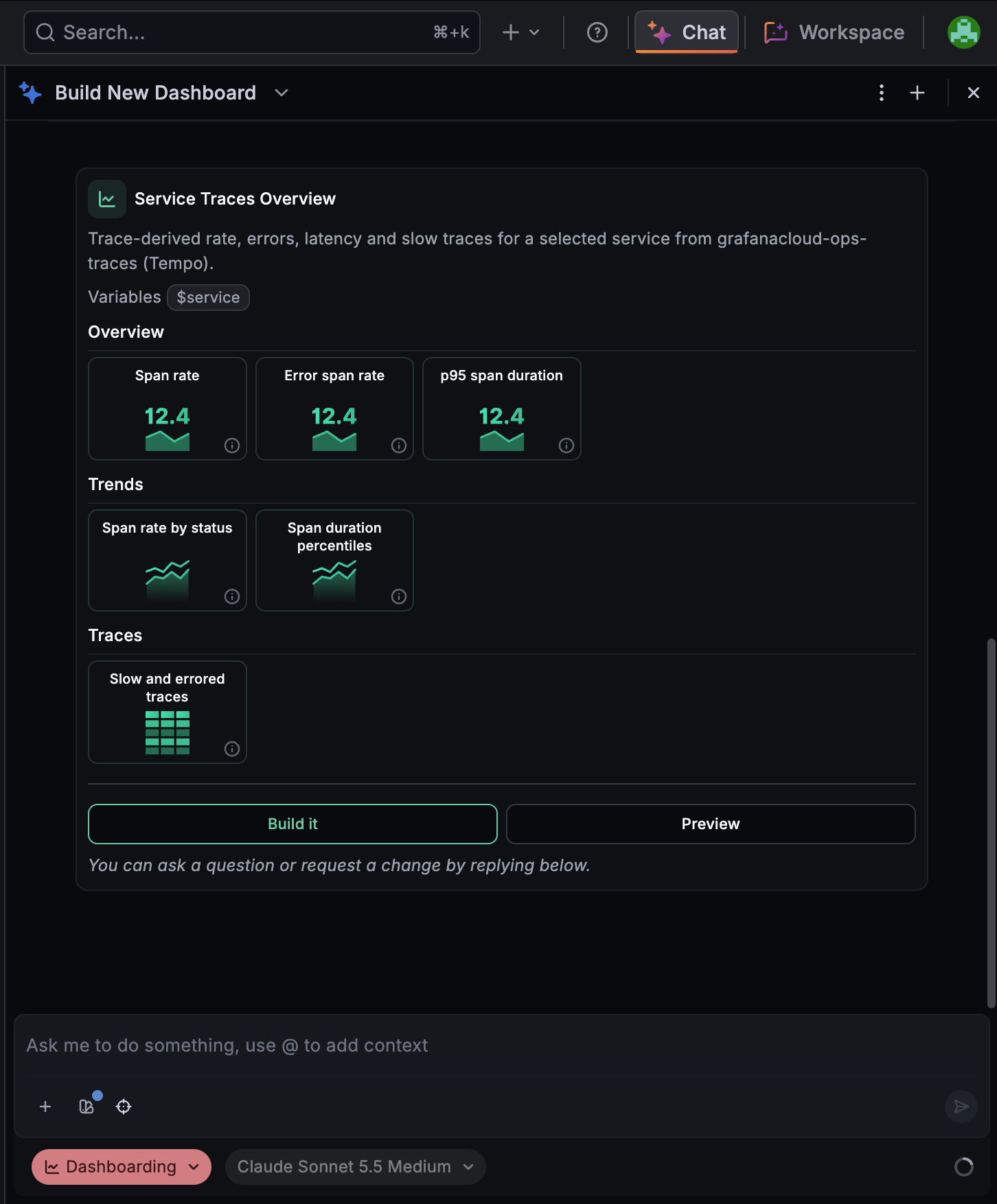Click the area chart icon in Span rate card

click(168, 441)
